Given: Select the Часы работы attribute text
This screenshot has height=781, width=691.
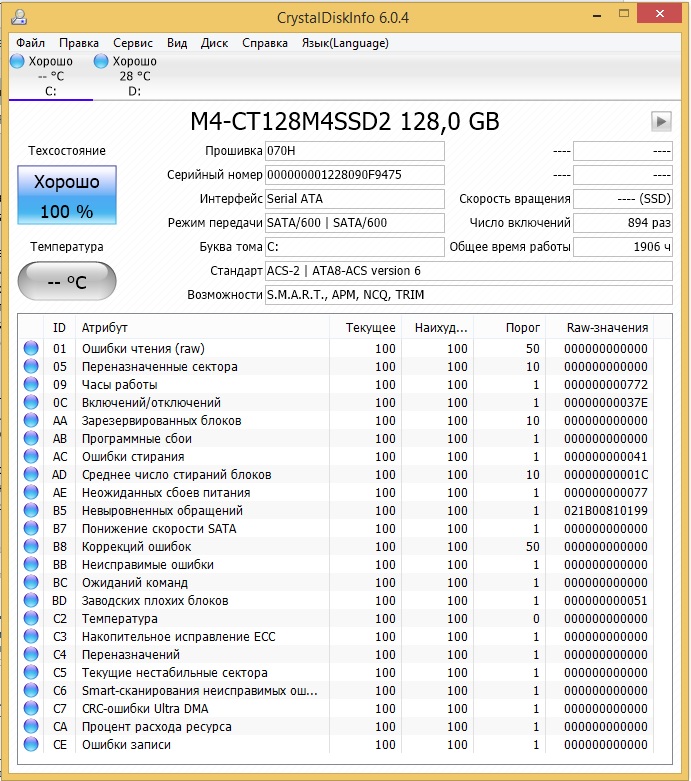Looking at the screenshot, I should 120,385.
